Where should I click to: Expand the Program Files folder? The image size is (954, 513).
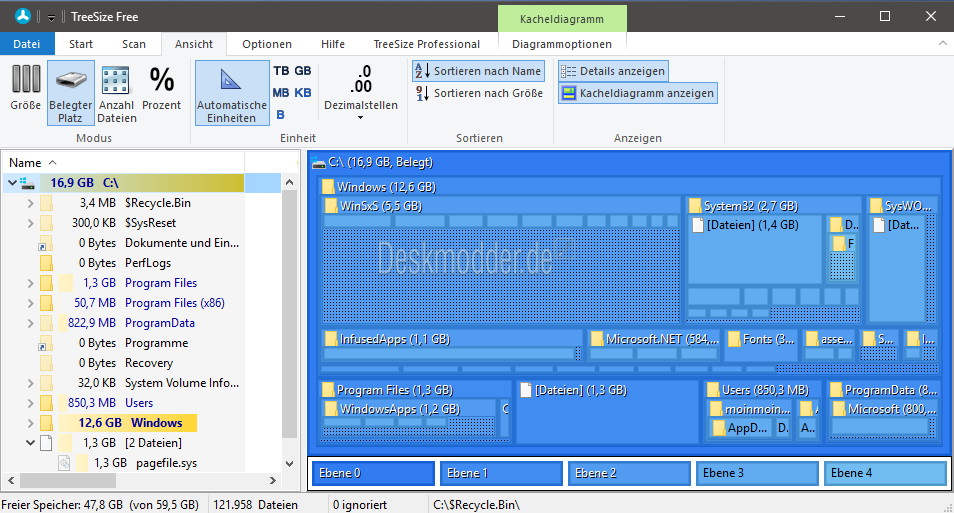30,282
